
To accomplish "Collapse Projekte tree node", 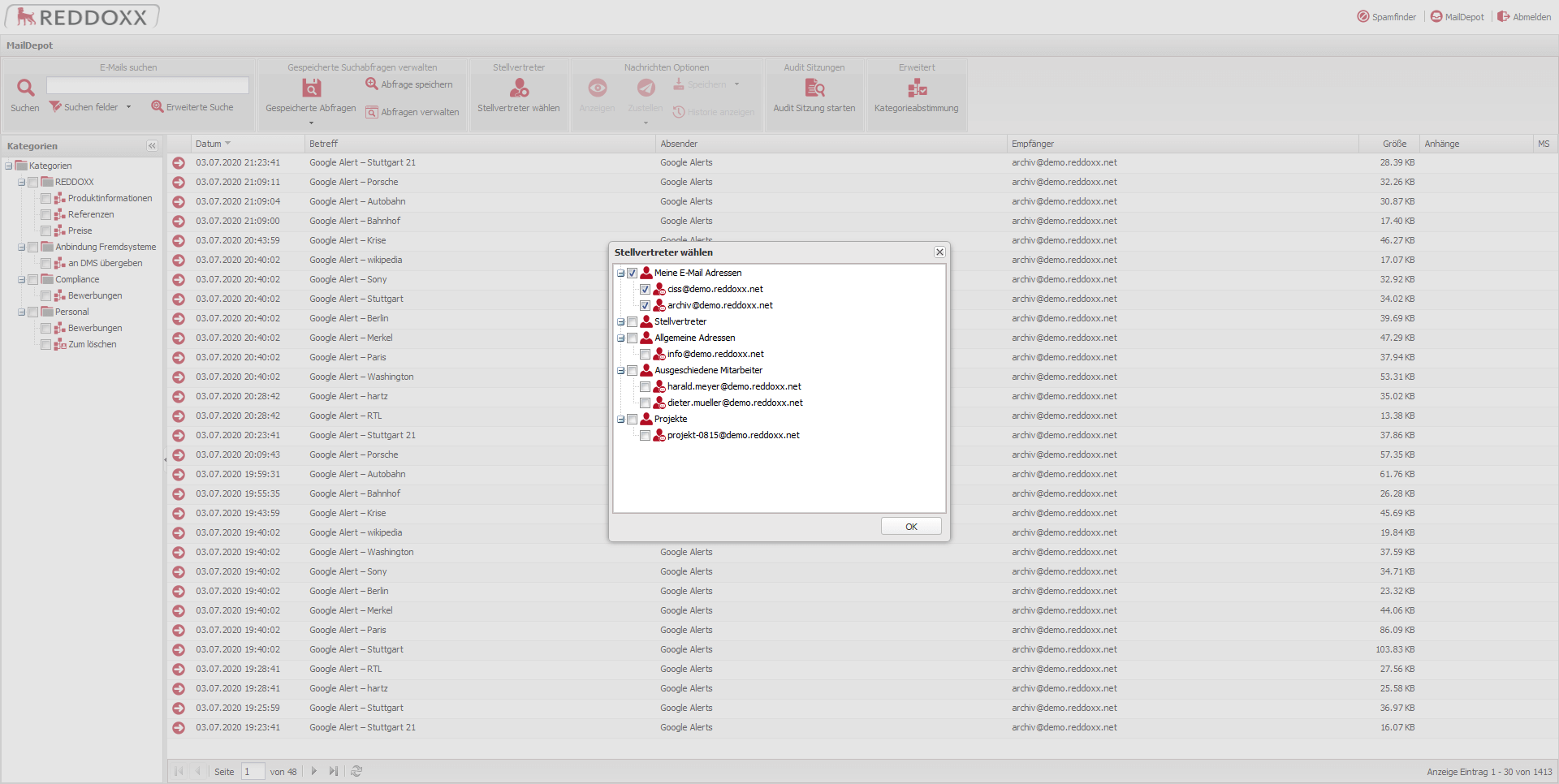I will click(x=621, y=419).
